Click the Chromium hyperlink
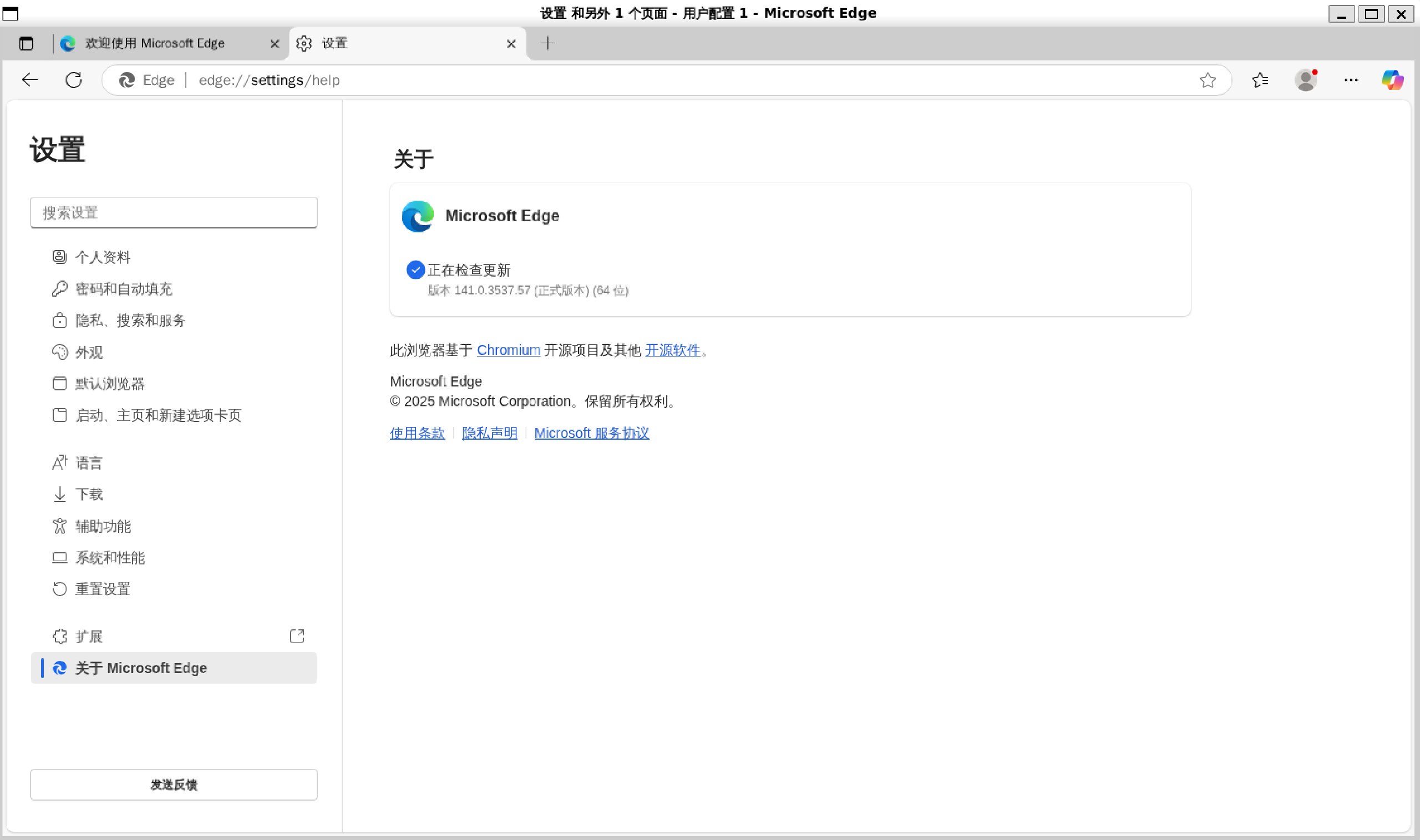This screenshot has height=840, width=1420. [508, 350]
